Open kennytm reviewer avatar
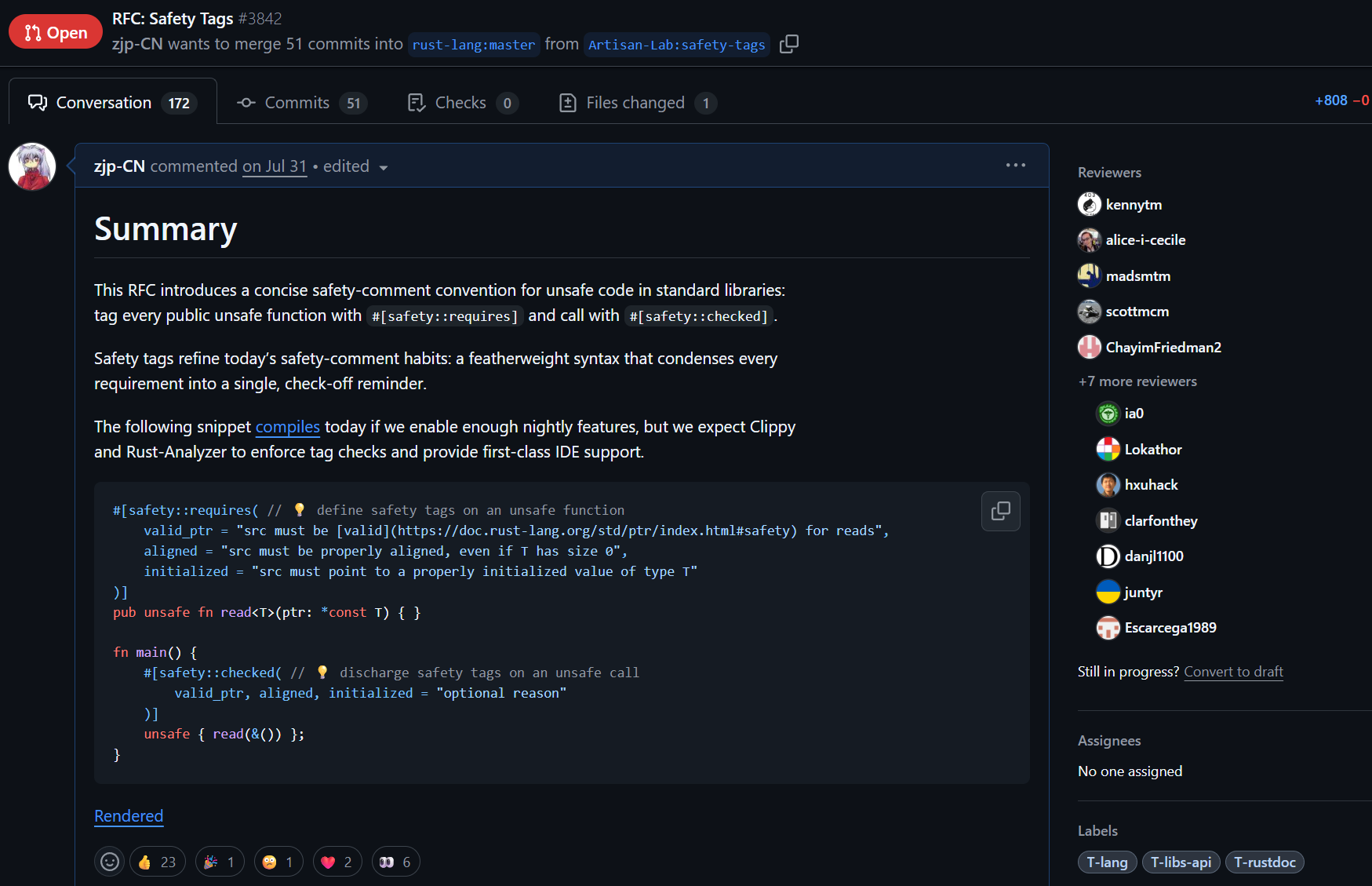This screenshot has width=1372, height=886. pyautogui.click(x=1089, y=204)
